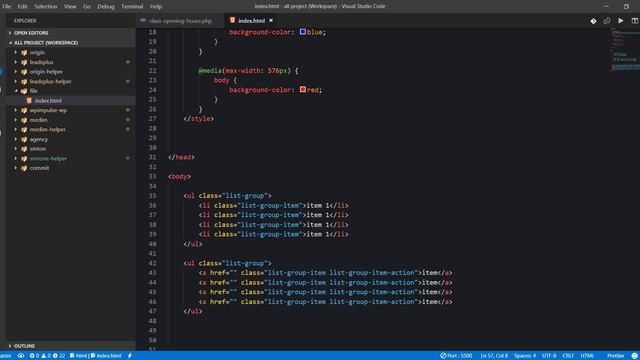Select the commit folder icon

pos(24,168)
